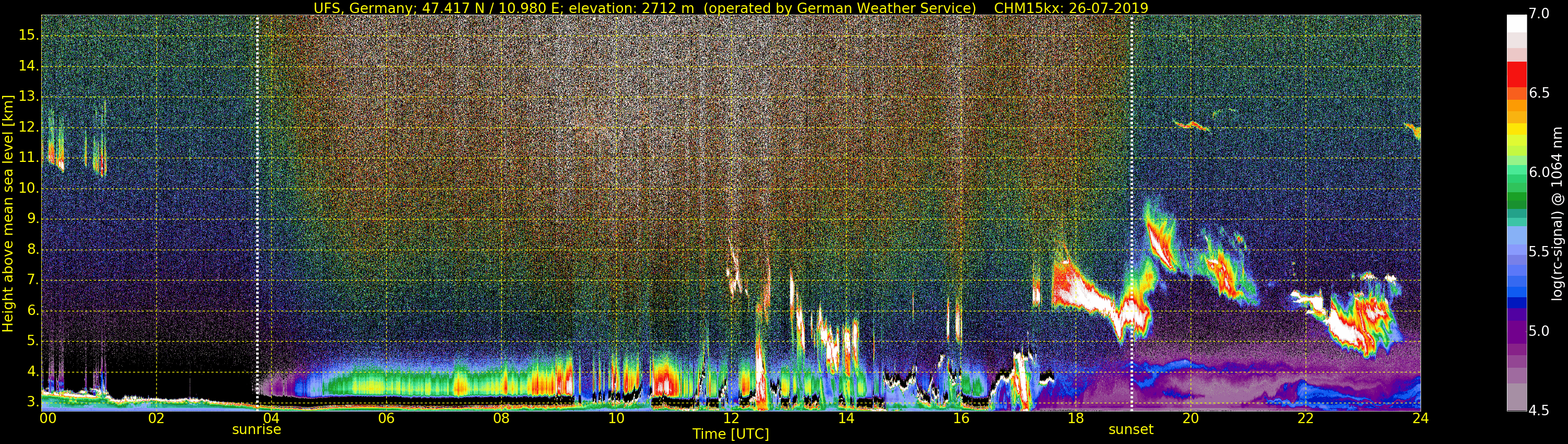Click height tick '10.' on the y-axis
1568x444 pixels.
[x=29, y=189]
